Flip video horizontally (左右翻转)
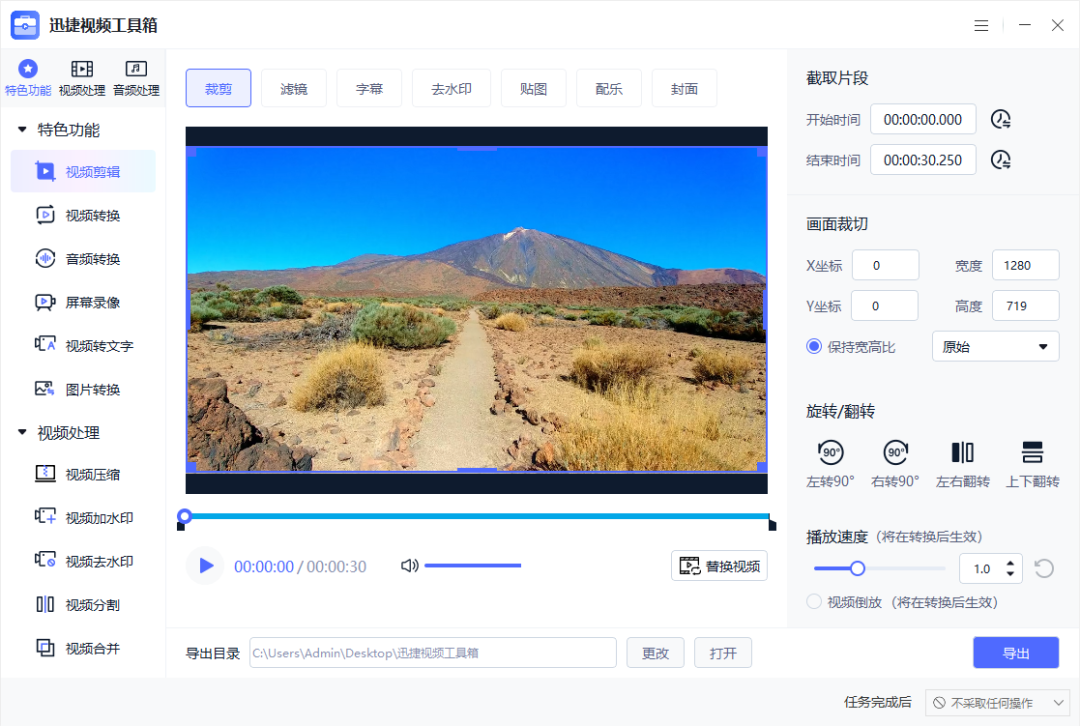Screen dimensions: 1080x726 coord(963,464)
